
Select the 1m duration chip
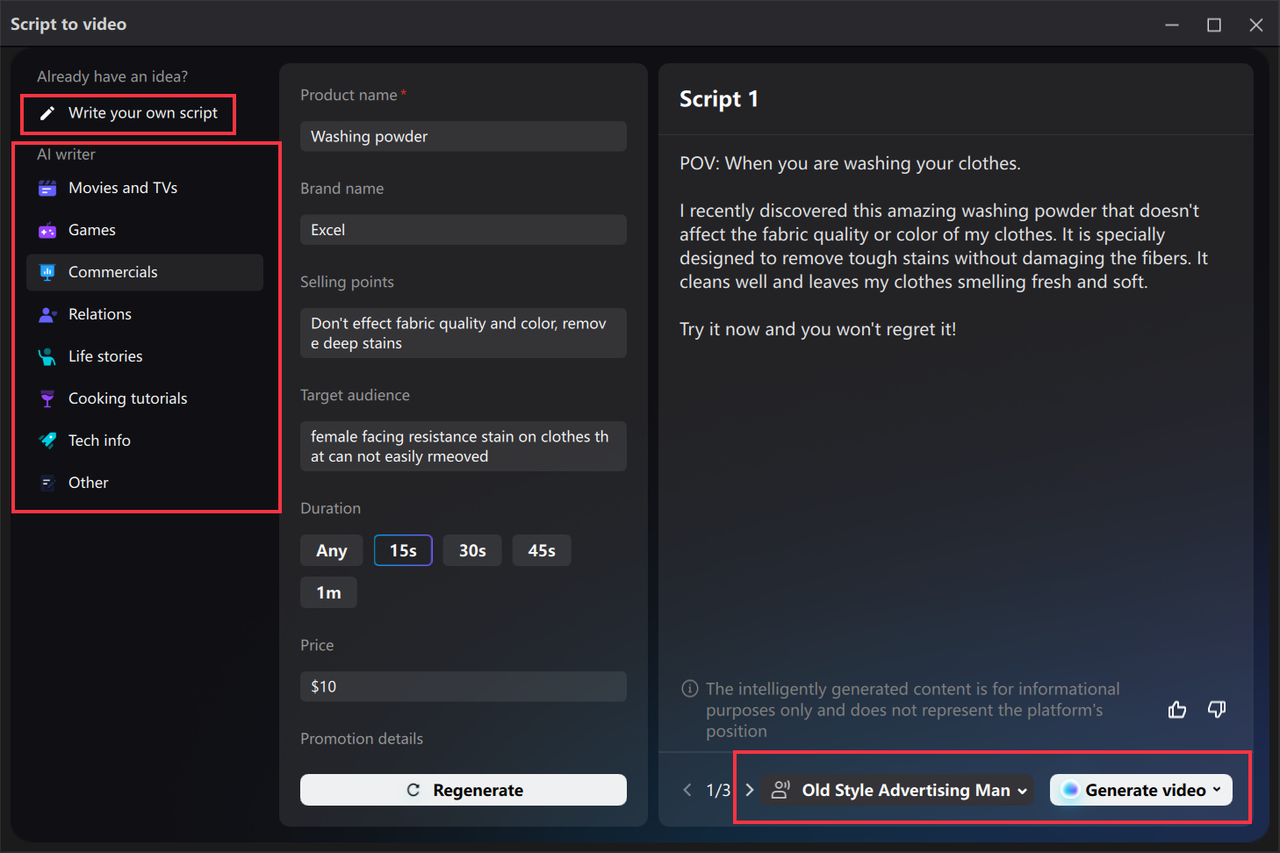[x=328, y=592]
